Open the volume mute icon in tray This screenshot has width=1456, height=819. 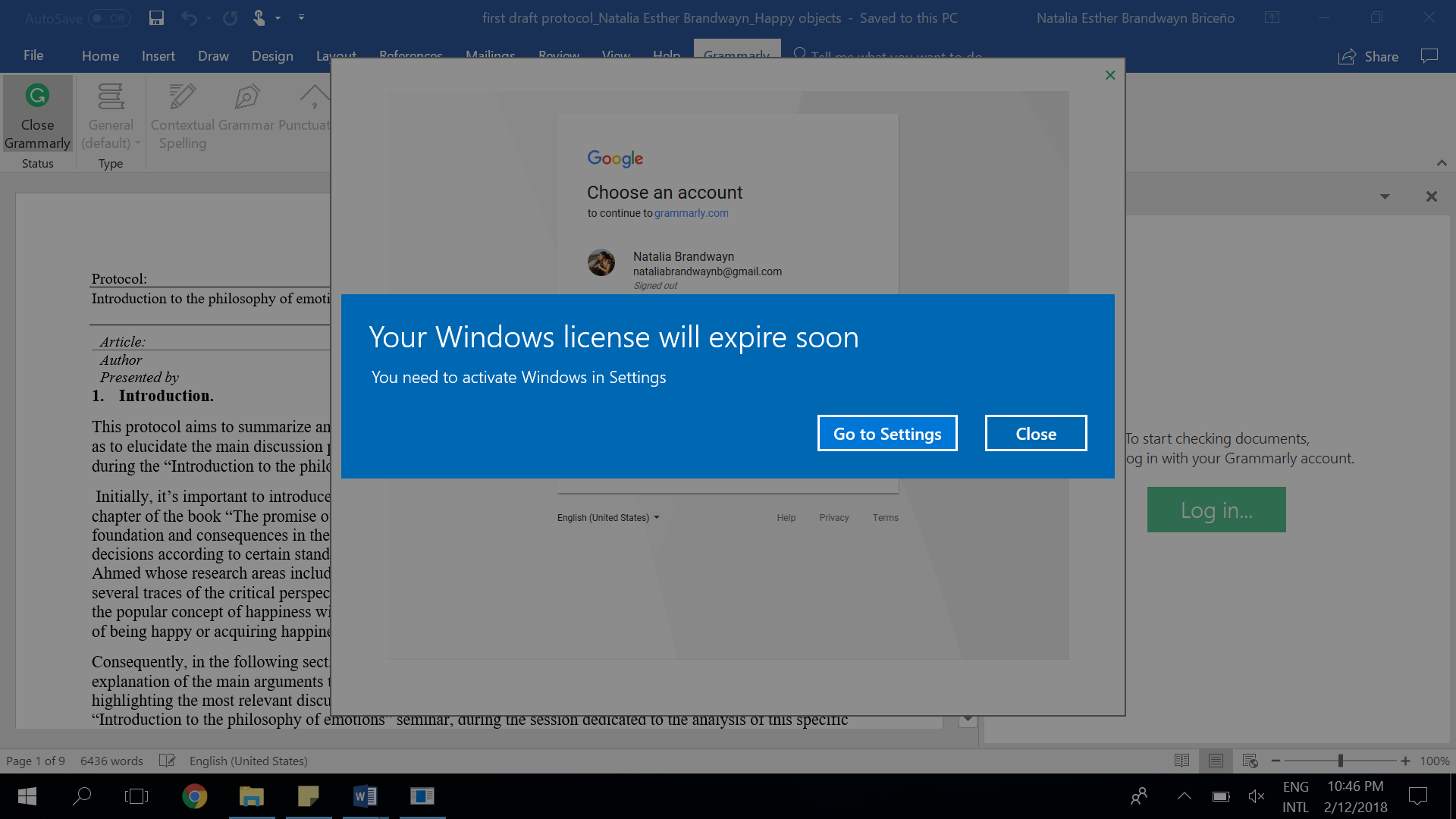pos(1256,796)
